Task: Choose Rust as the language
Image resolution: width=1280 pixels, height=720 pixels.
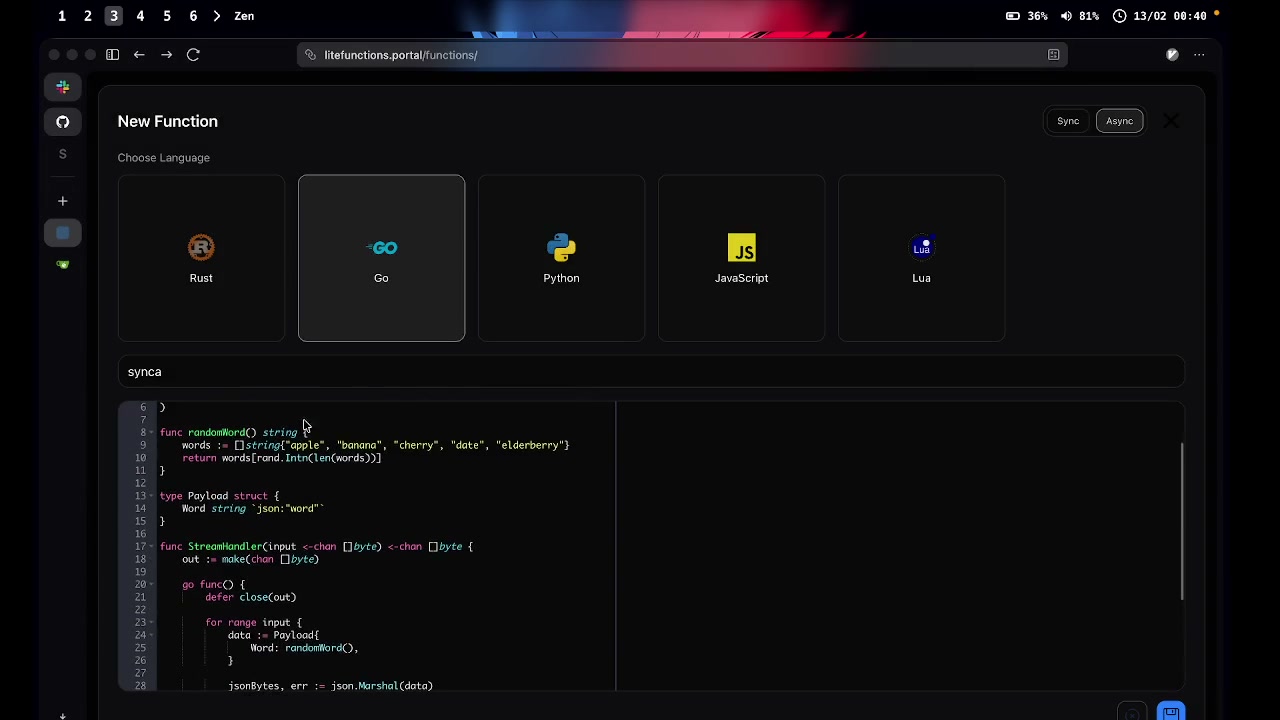Action: coord(201,258)
